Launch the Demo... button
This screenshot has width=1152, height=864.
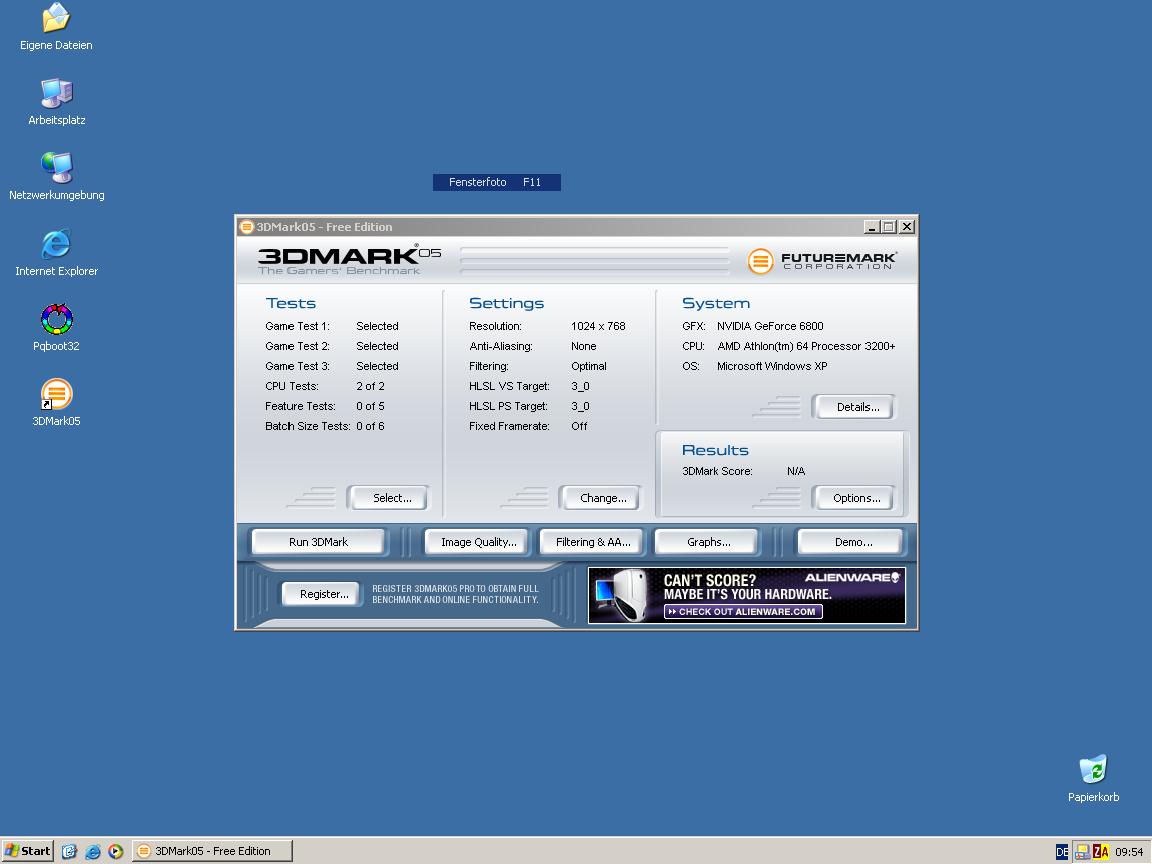point(850,541)
